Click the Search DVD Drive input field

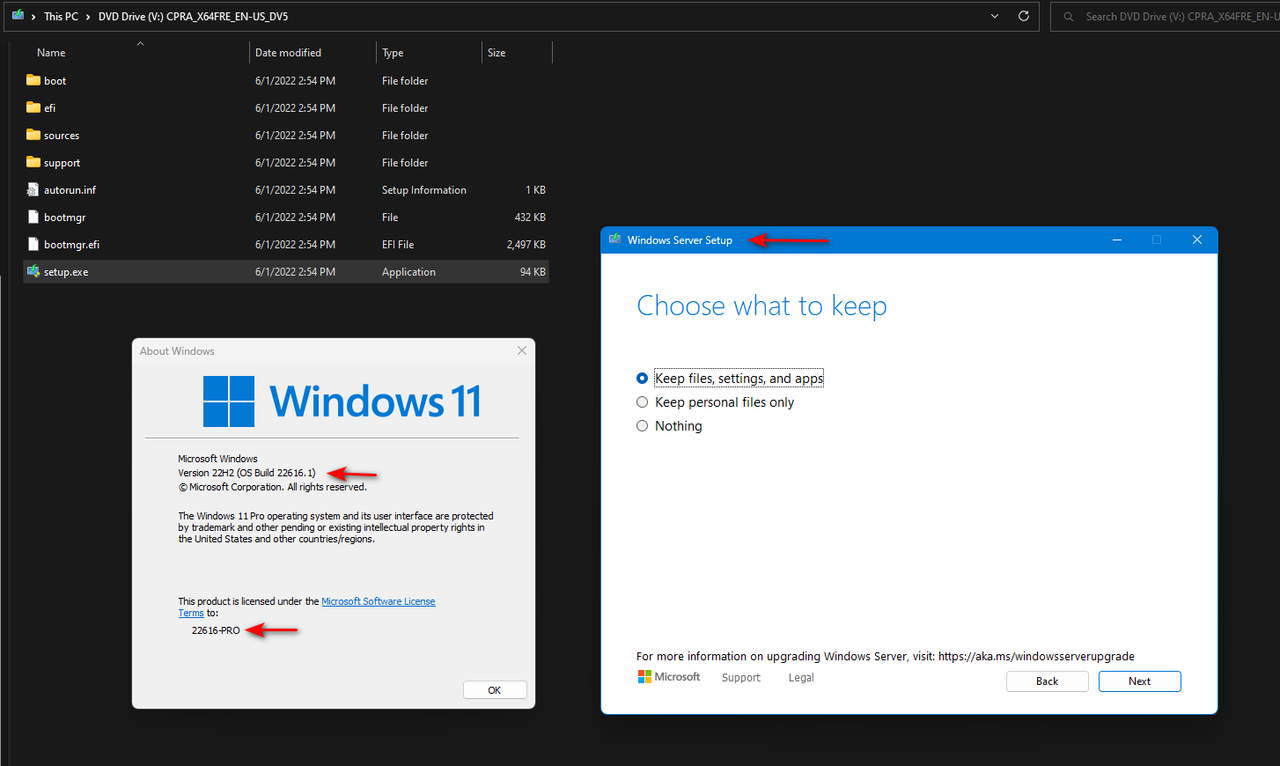pyautogui.click(x=1165, y=16)
